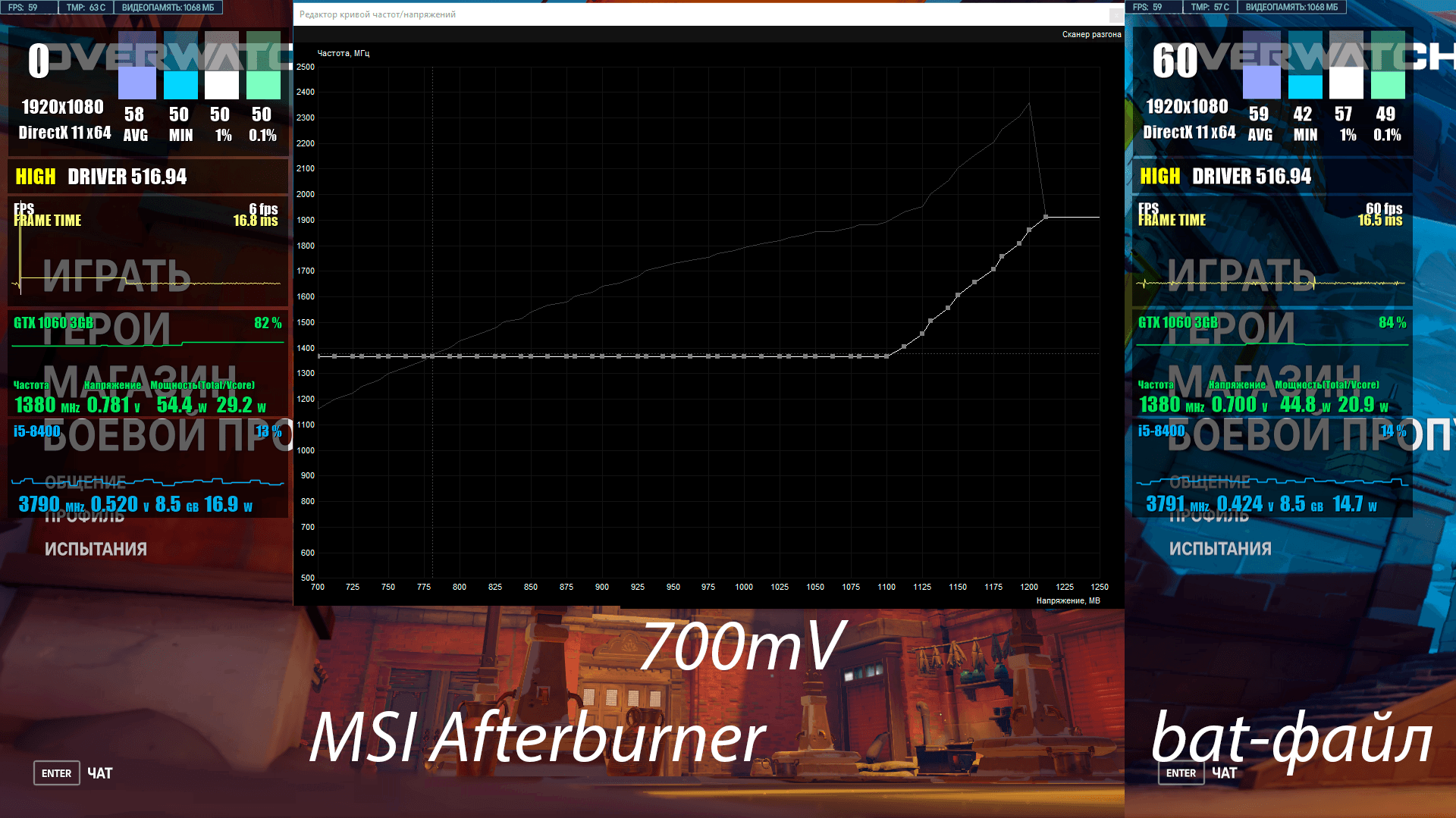This screenshot has width=1456, height=818.
Task: Select the curve point at 775 mV marker line
Action: pyautogui.click(x=432, y=356)
